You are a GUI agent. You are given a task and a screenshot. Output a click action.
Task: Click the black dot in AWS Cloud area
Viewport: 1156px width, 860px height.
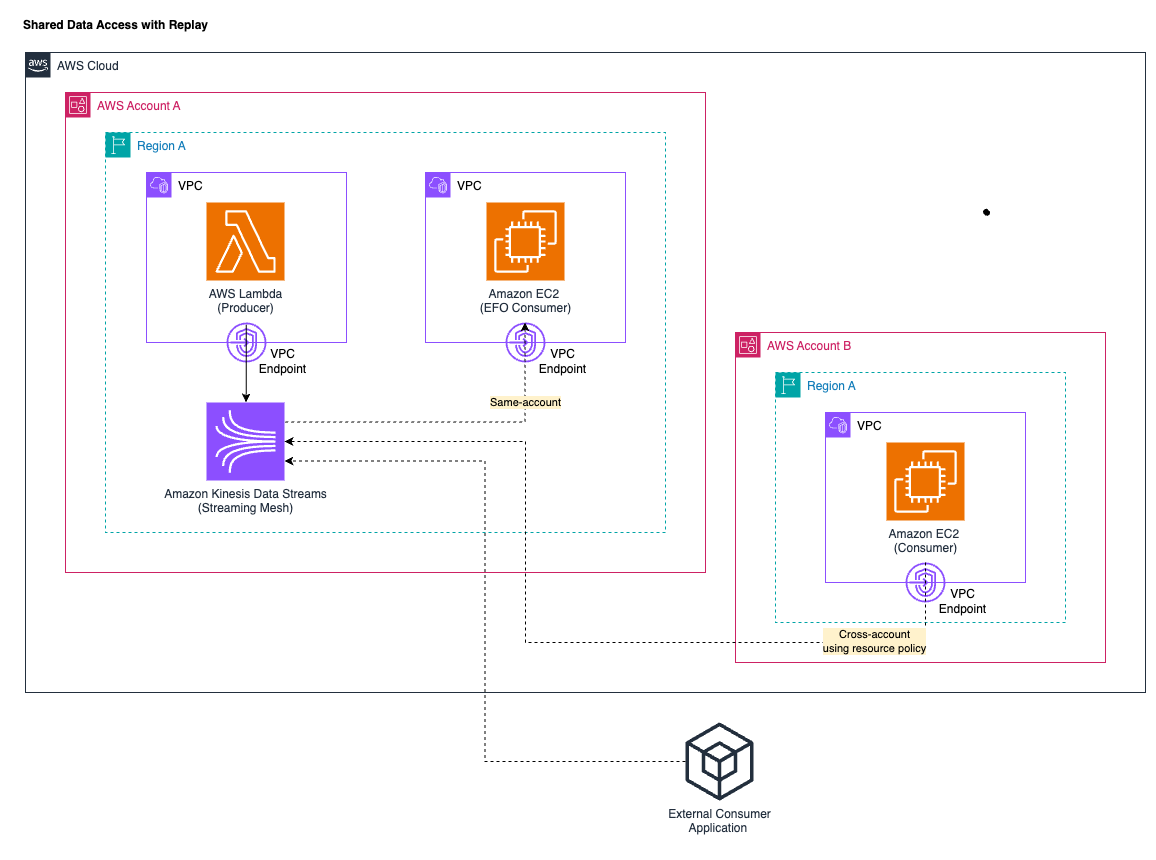(x=986, y=212)
